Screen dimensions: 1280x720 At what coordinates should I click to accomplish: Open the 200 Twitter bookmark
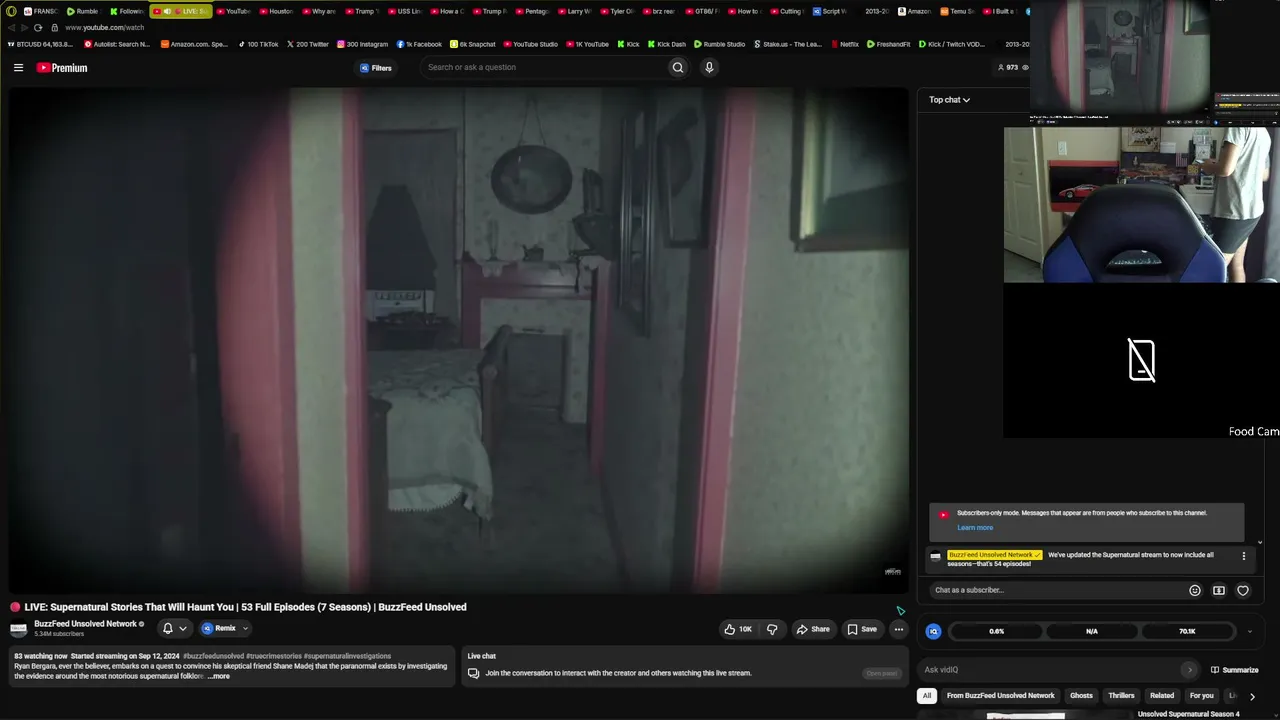(x=307, y=44)
